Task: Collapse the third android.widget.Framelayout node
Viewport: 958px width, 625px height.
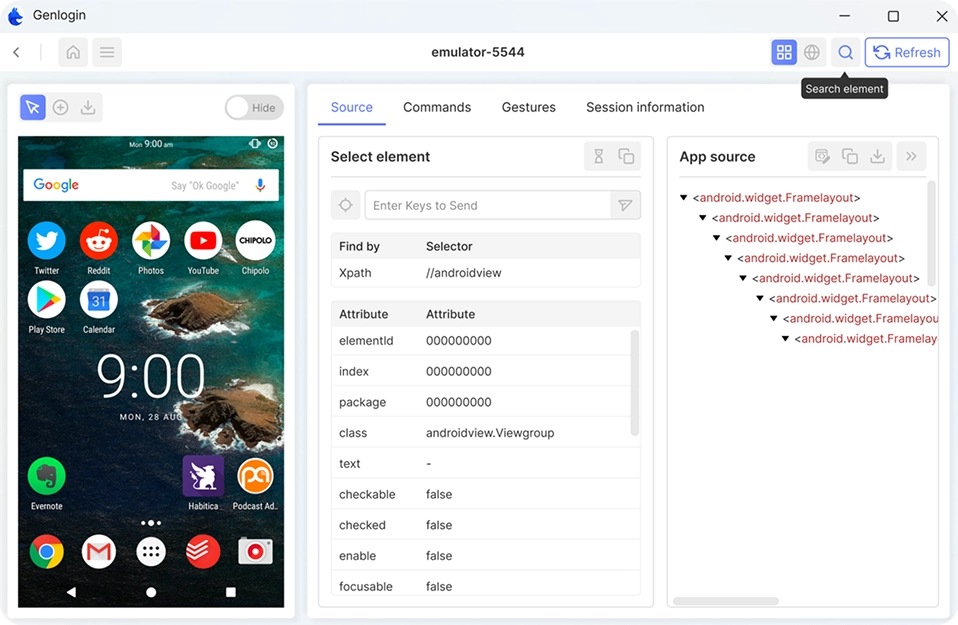Action: (717, 238)
